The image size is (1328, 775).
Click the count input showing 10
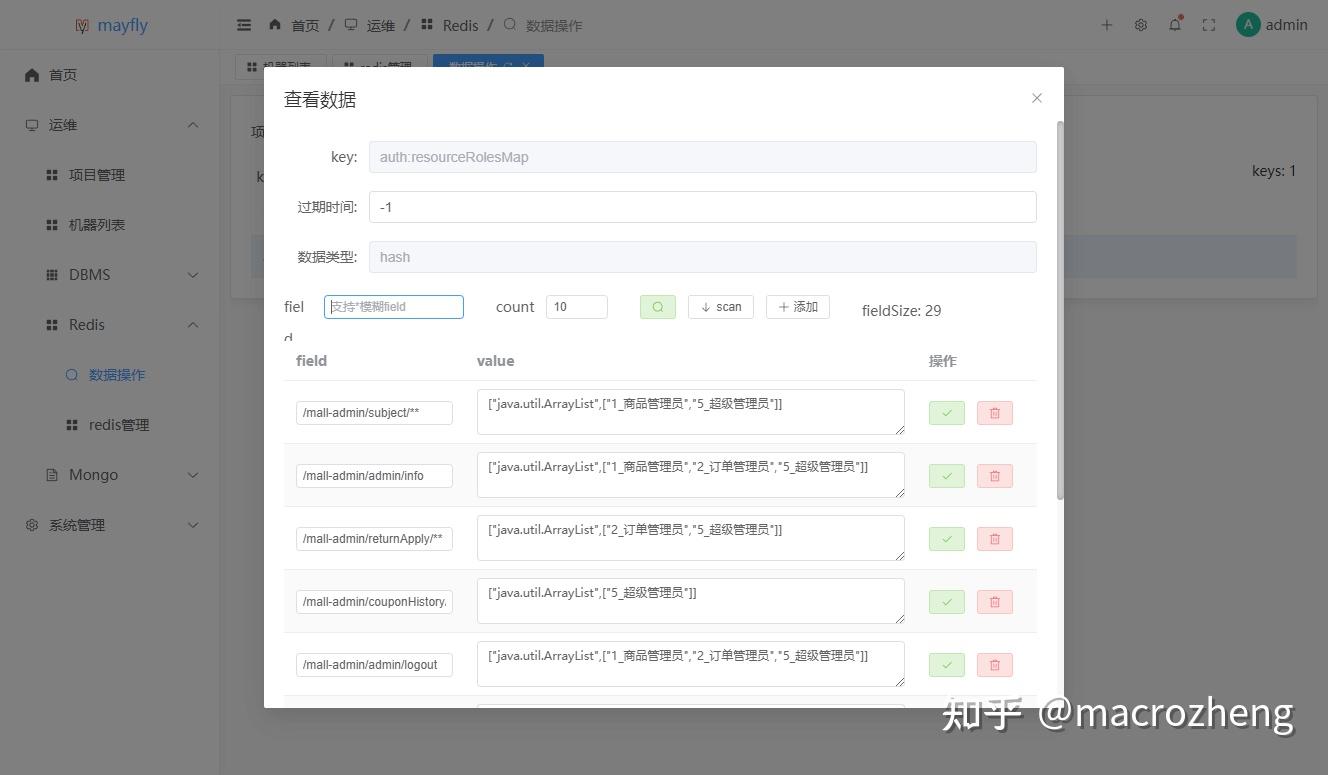pos(577,306)
